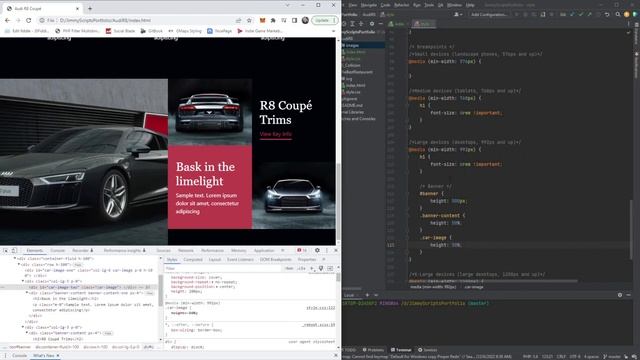Expand more DevTools tabs chevron

(282, 250)
